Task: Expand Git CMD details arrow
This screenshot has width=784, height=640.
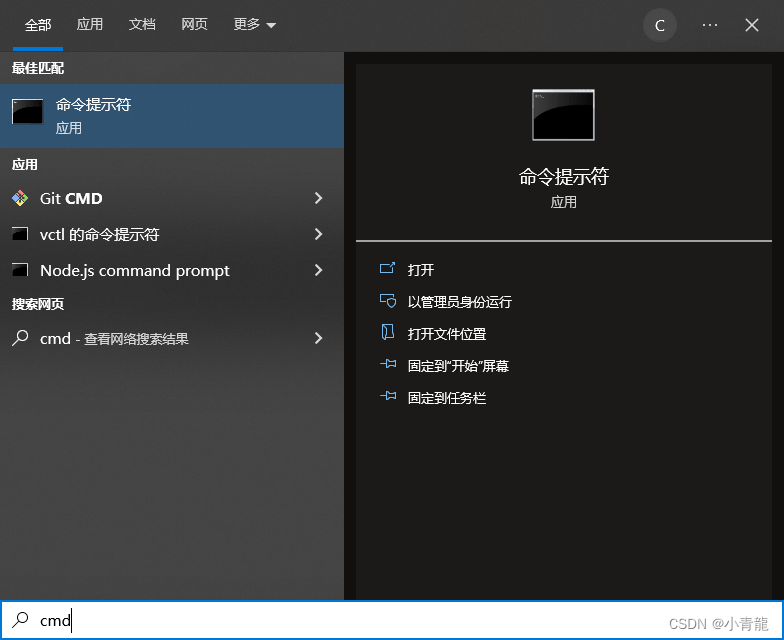Action: pyautogui.click(x=318, y=198)
